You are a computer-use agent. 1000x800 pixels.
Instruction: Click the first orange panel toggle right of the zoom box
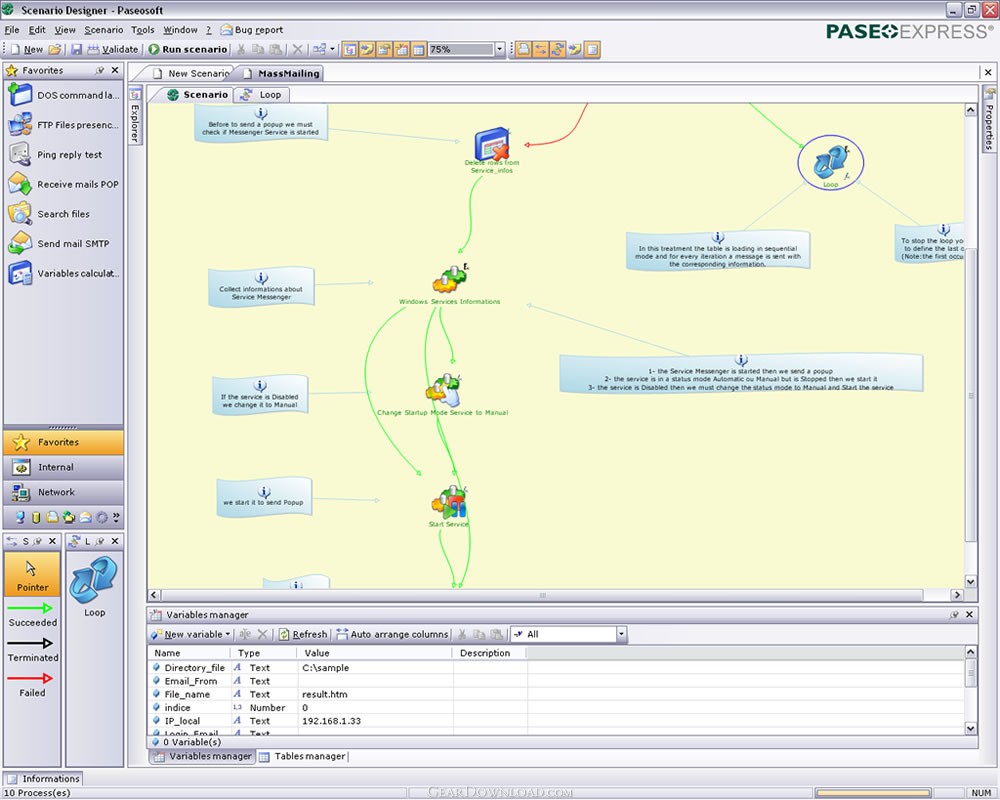tap(523, 49)
